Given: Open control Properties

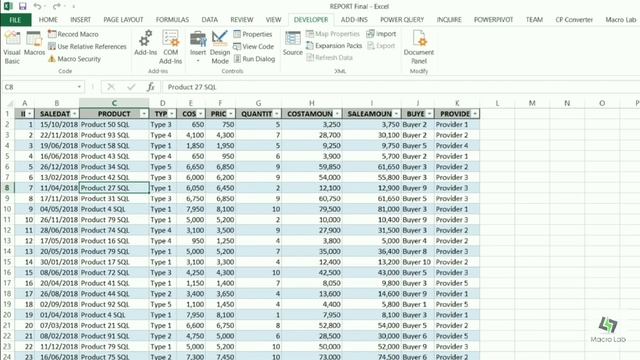Looking at the screenshot, I should coord(253,34).
